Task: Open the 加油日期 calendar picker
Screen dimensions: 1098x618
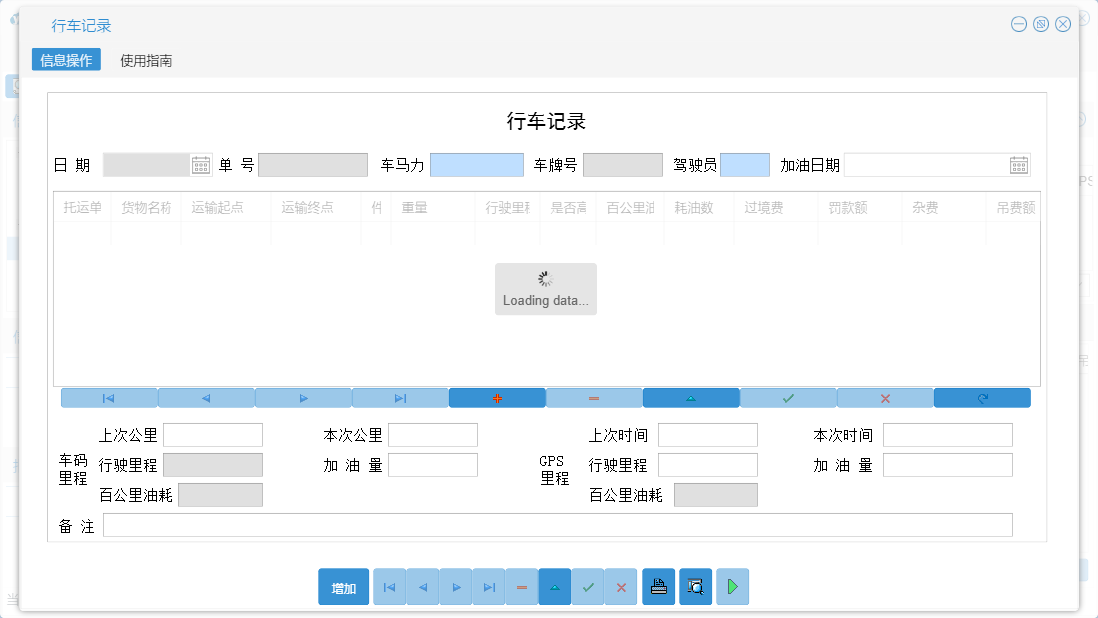Action: 1019,164
